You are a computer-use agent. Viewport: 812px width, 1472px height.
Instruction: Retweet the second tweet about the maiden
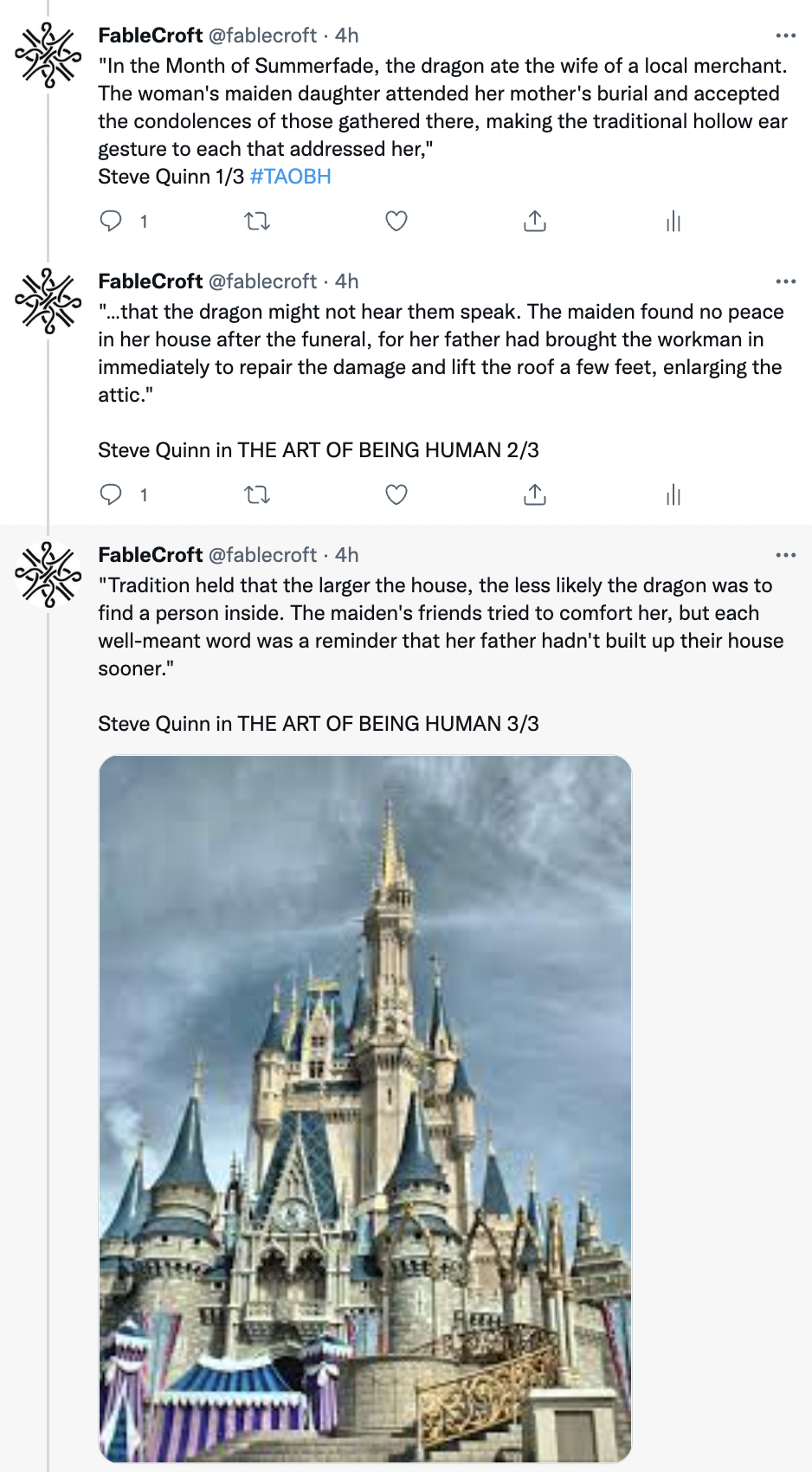click(257, 495)
